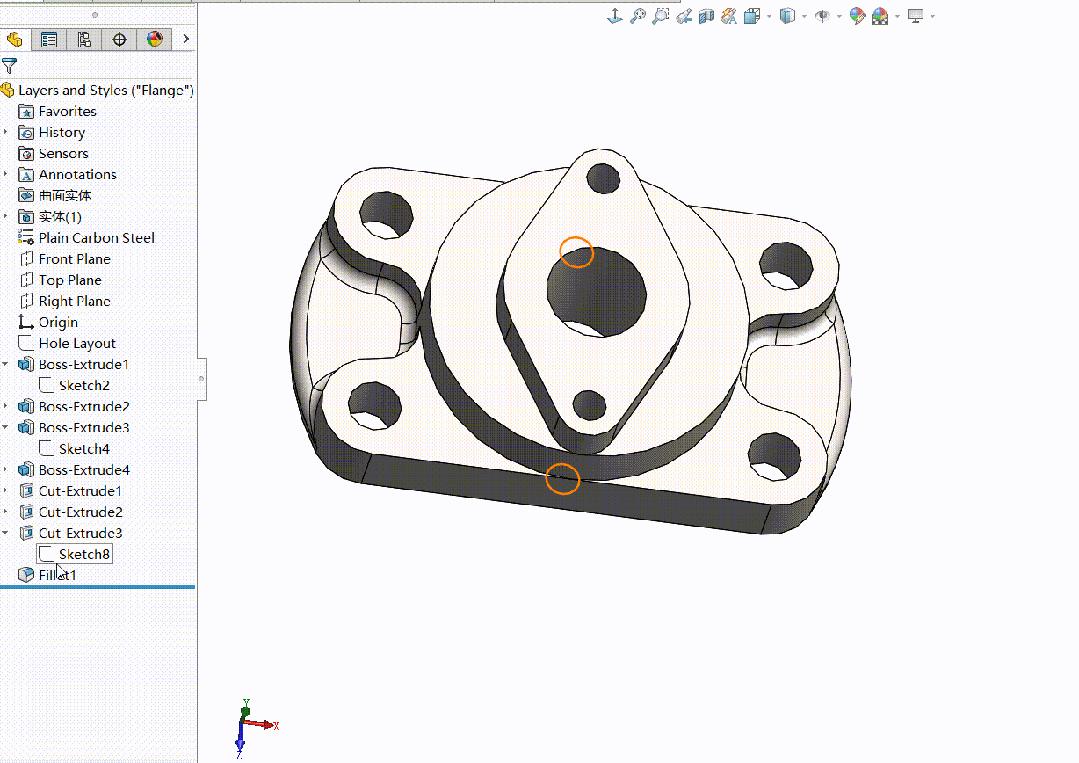Click the View Settings monitor icon

(915, 16)
